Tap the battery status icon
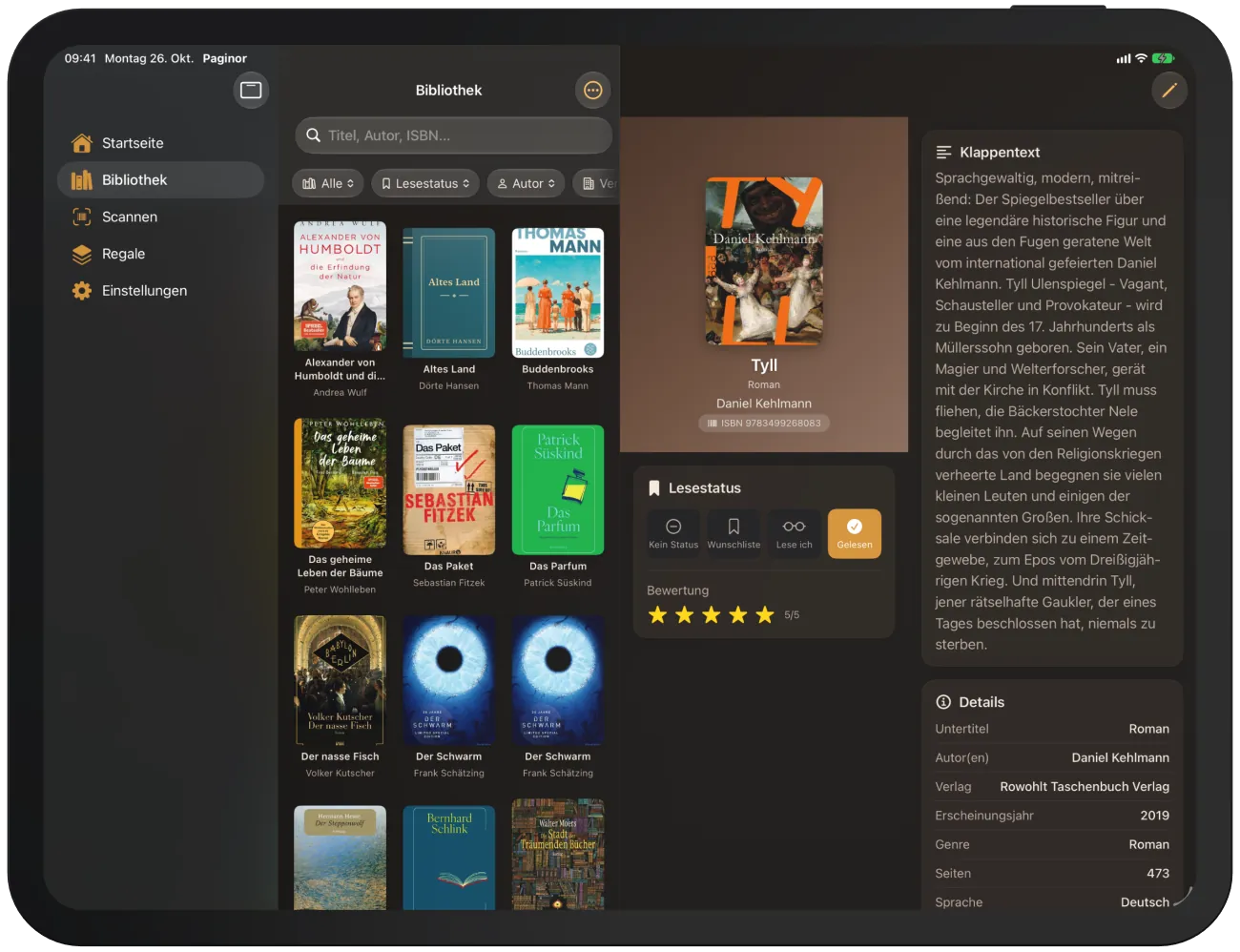 point(1164,58)
